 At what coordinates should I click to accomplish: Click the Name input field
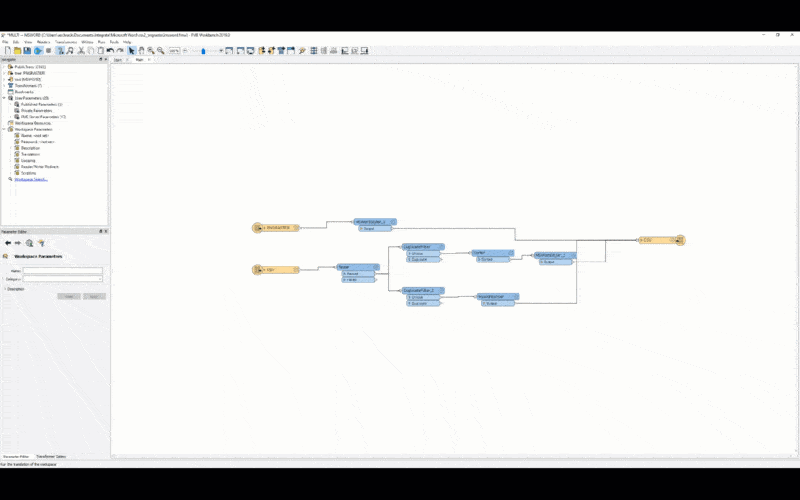point(63,270)
